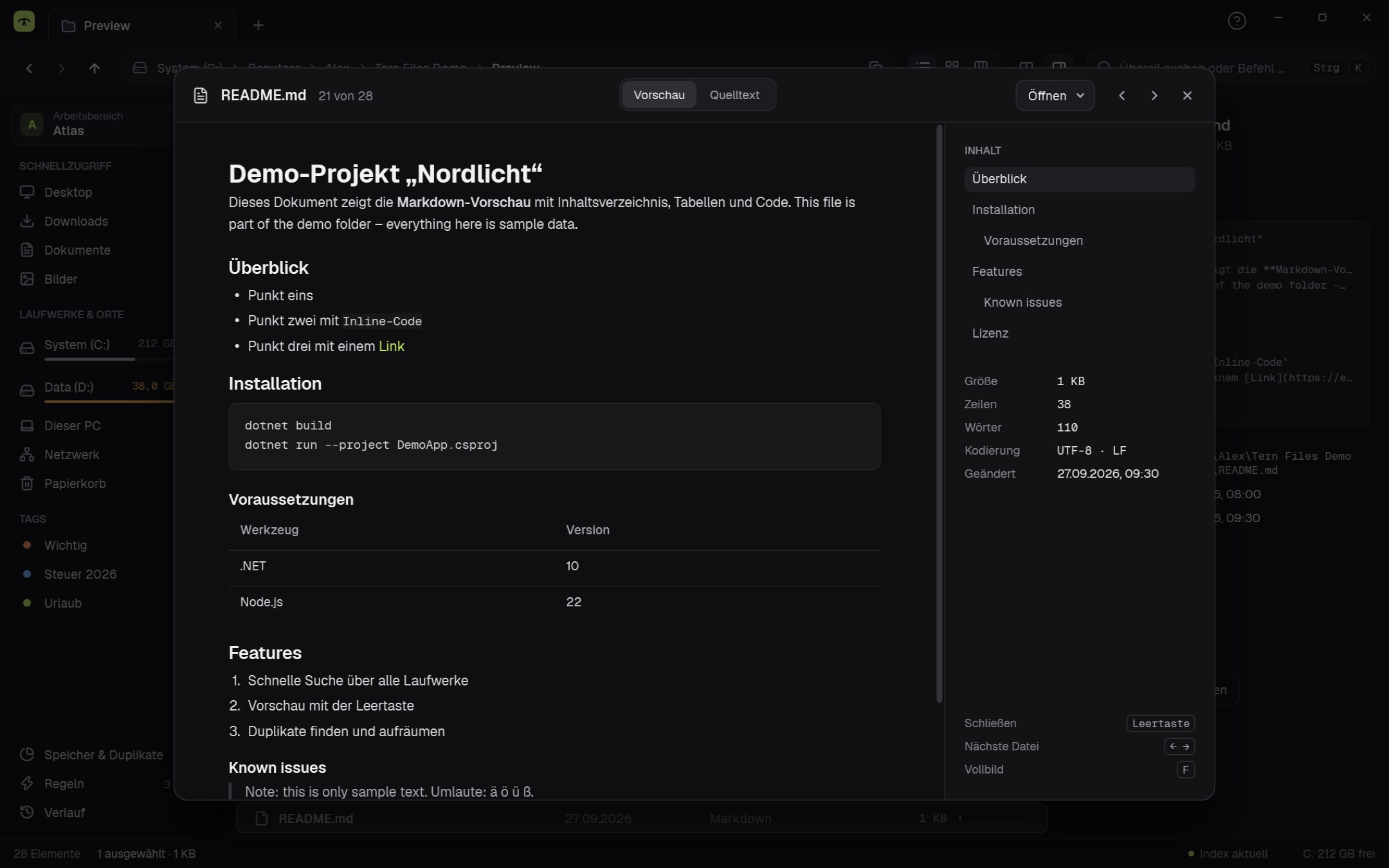
Task: Click the preview vertical scrollbar
Action: pos(940,413)
